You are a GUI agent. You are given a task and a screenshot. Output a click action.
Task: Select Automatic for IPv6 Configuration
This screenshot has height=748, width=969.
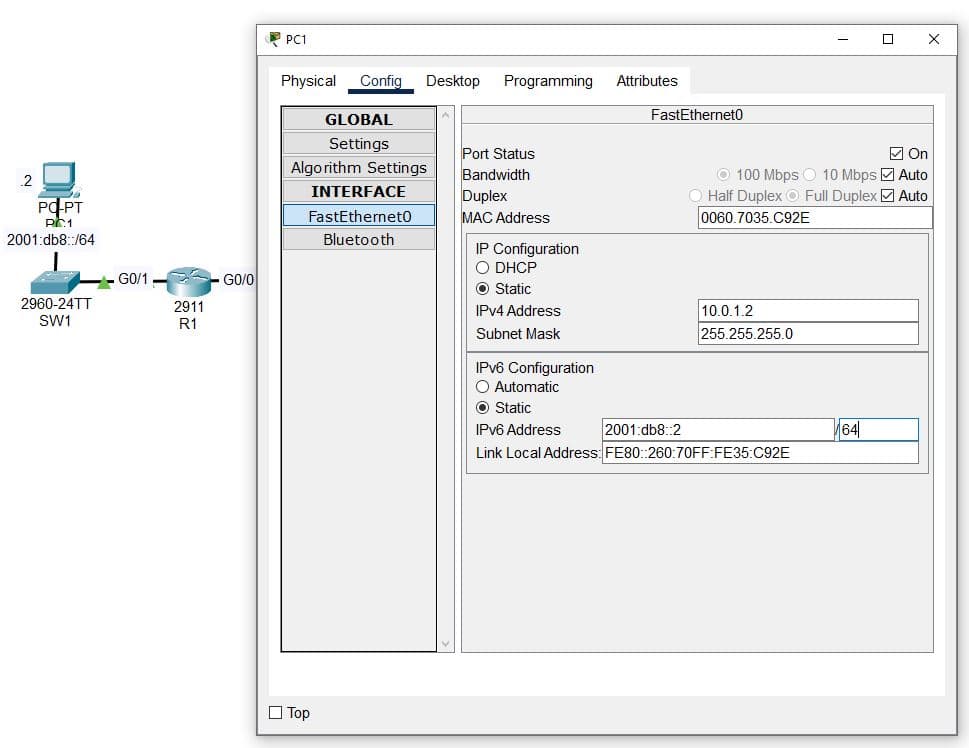click(x=483, y=387)
